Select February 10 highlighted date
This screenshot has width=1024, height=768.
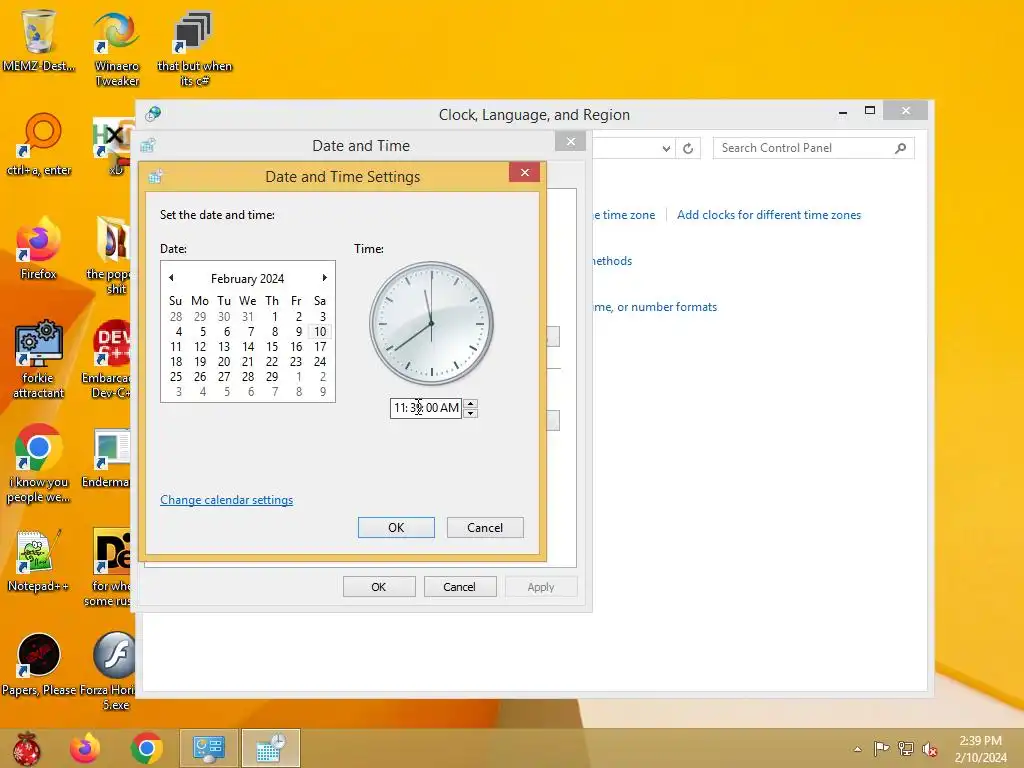(x=320, y=332)
